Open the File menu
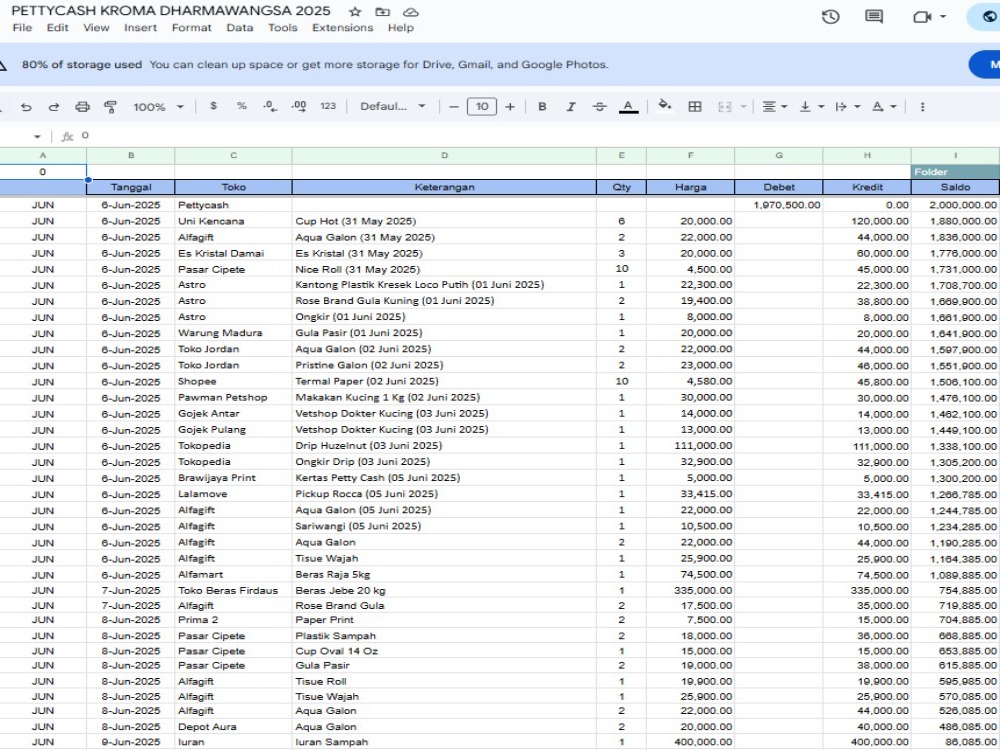Image resolution: width=1000 pixels, height=750 pixels. 22,27
